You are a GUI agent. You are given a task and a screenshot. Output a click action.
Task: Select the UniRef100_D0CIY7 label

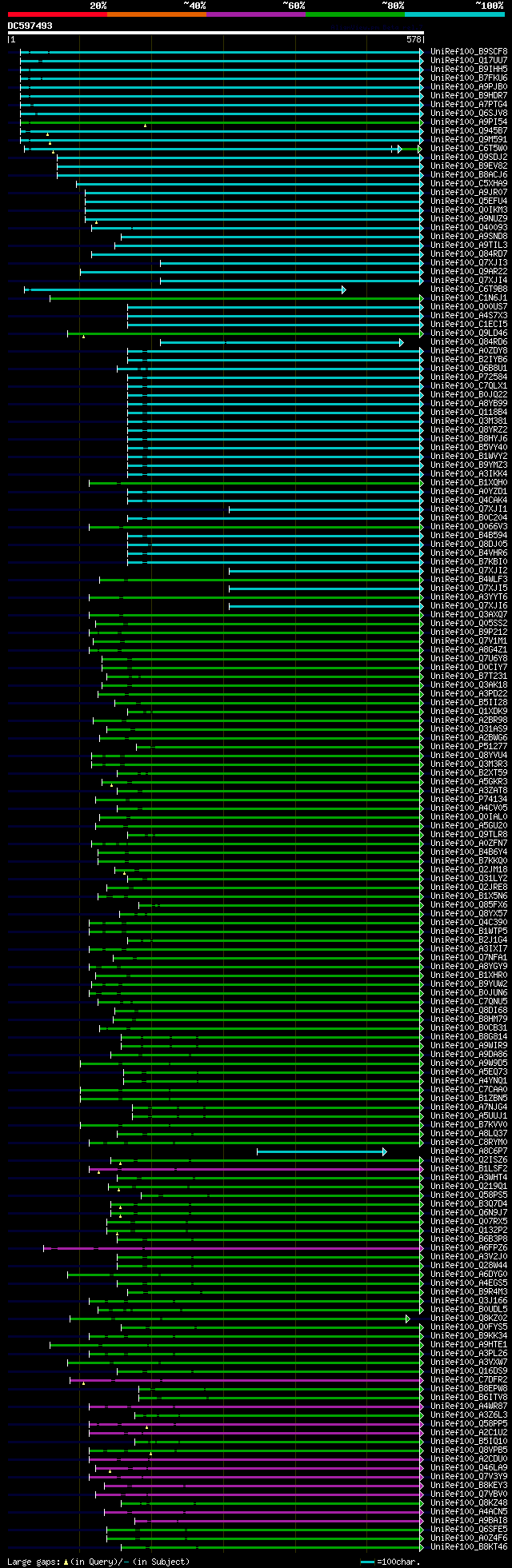coord(469,668)
